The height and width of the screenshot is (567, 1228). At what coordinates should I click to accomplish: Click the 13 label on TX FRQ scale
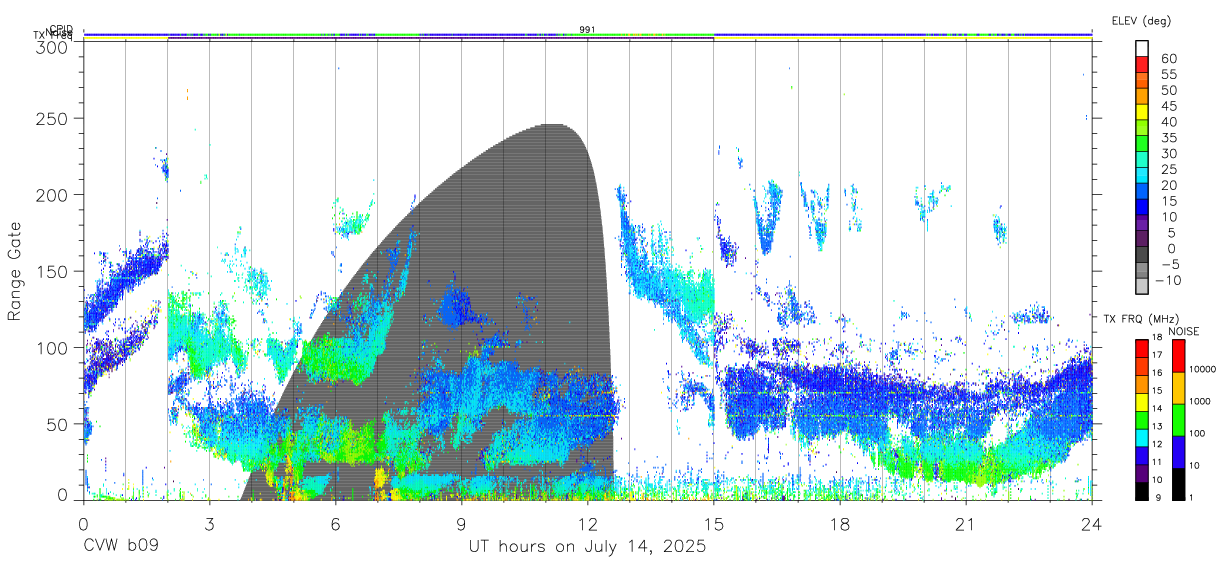[x=1157, y=426]
